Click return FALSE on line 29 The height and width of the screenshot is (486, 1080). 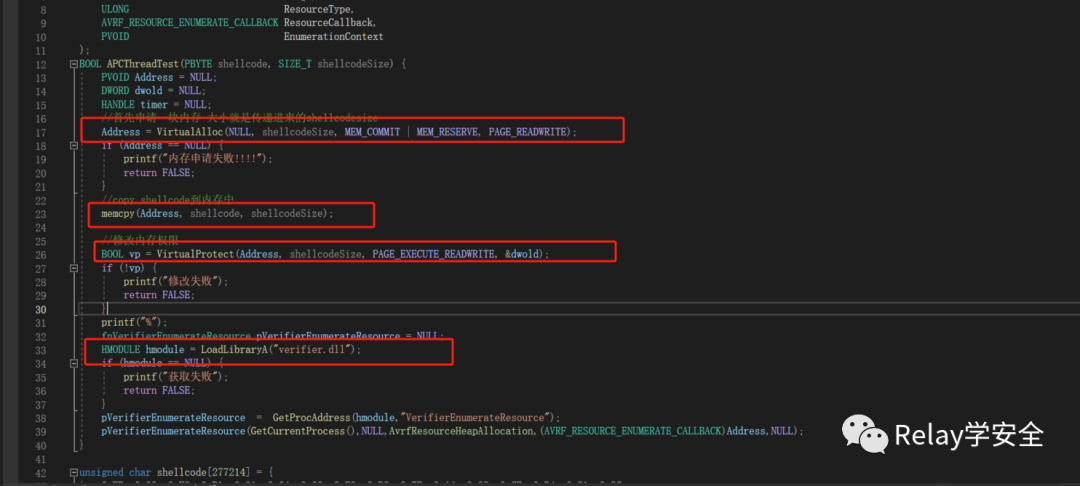pos(159,295)
